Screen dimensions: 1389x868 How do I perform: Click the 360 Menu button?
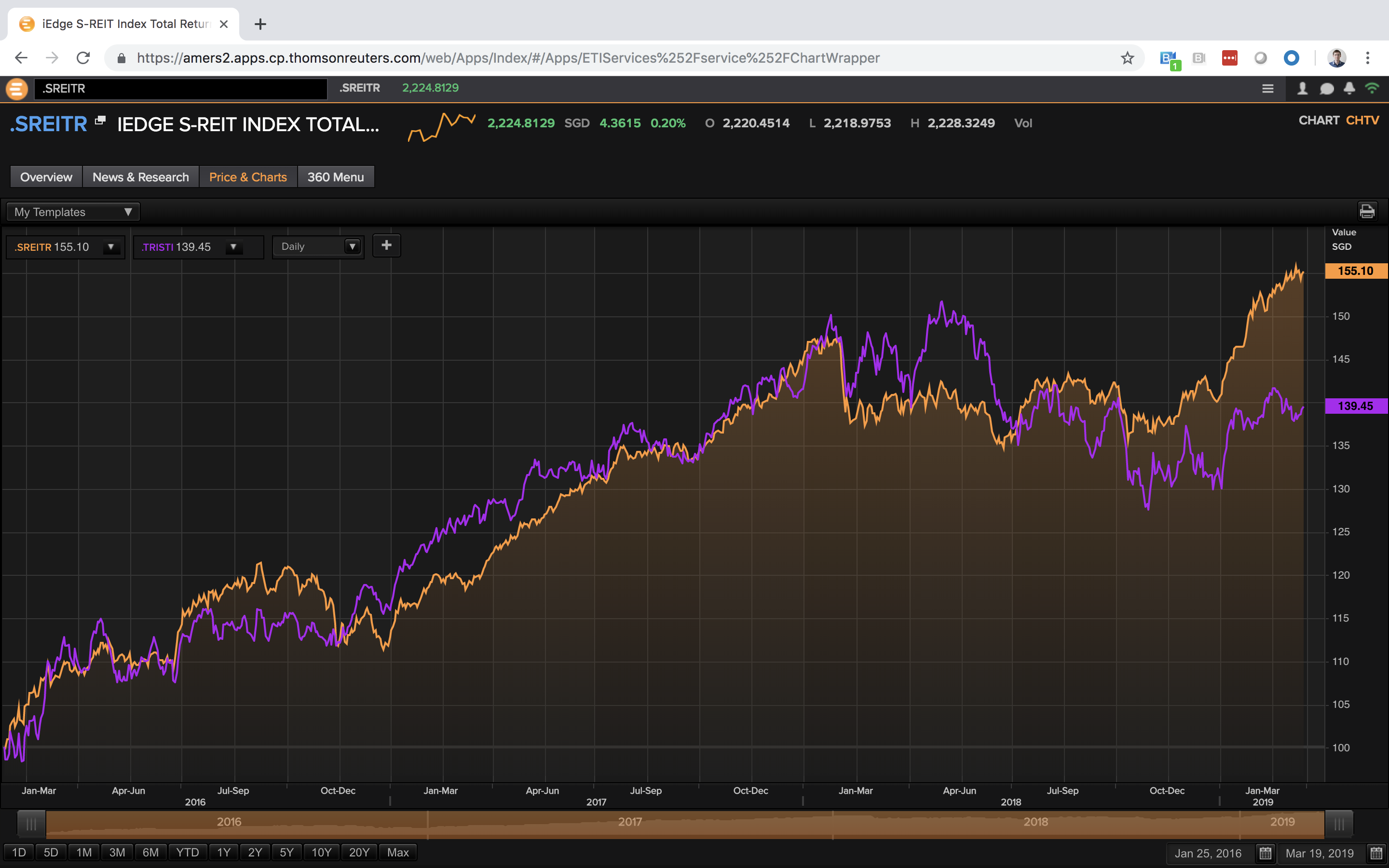pyautogui.click(x=335, y=177)
